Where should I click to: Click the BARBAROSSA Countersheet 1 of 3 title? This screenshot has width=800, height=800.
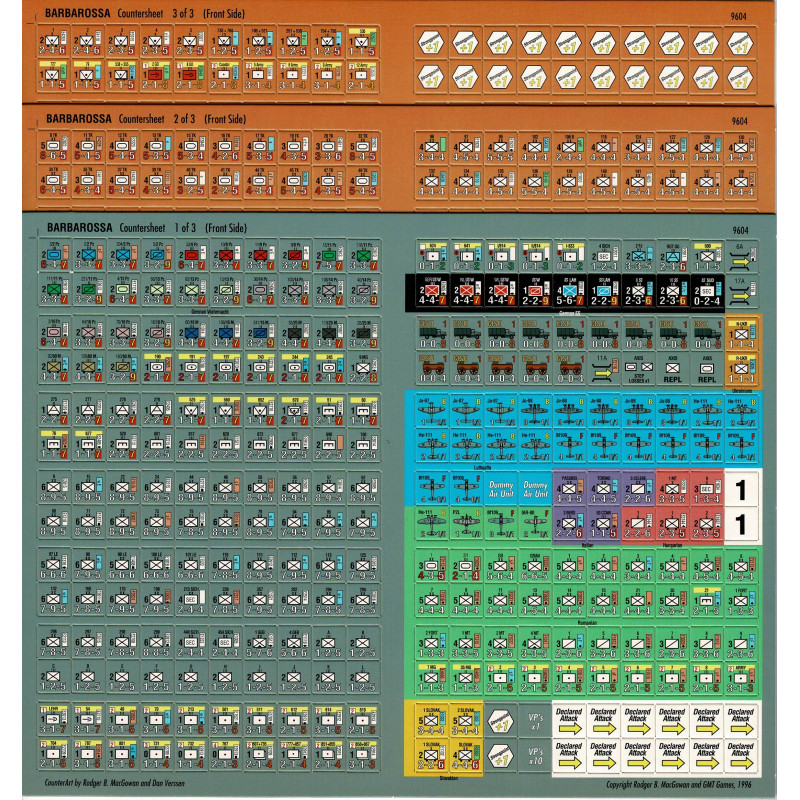tap(146, 228)
